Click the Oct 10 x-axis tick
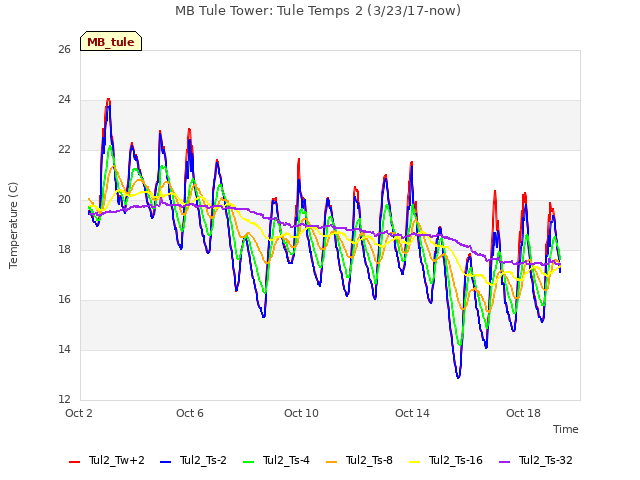Viewport: 640px width, 480px height. click(x=301, y=413)
